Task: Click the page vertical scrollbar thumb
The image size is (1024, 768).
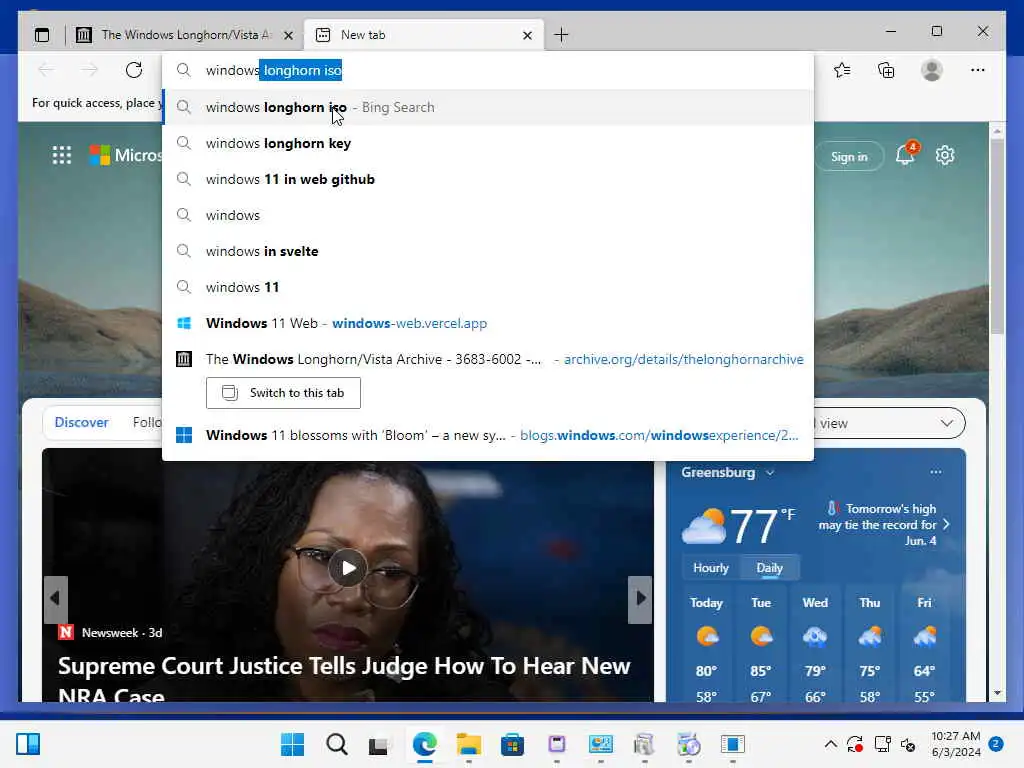Action: click(997, 236)
